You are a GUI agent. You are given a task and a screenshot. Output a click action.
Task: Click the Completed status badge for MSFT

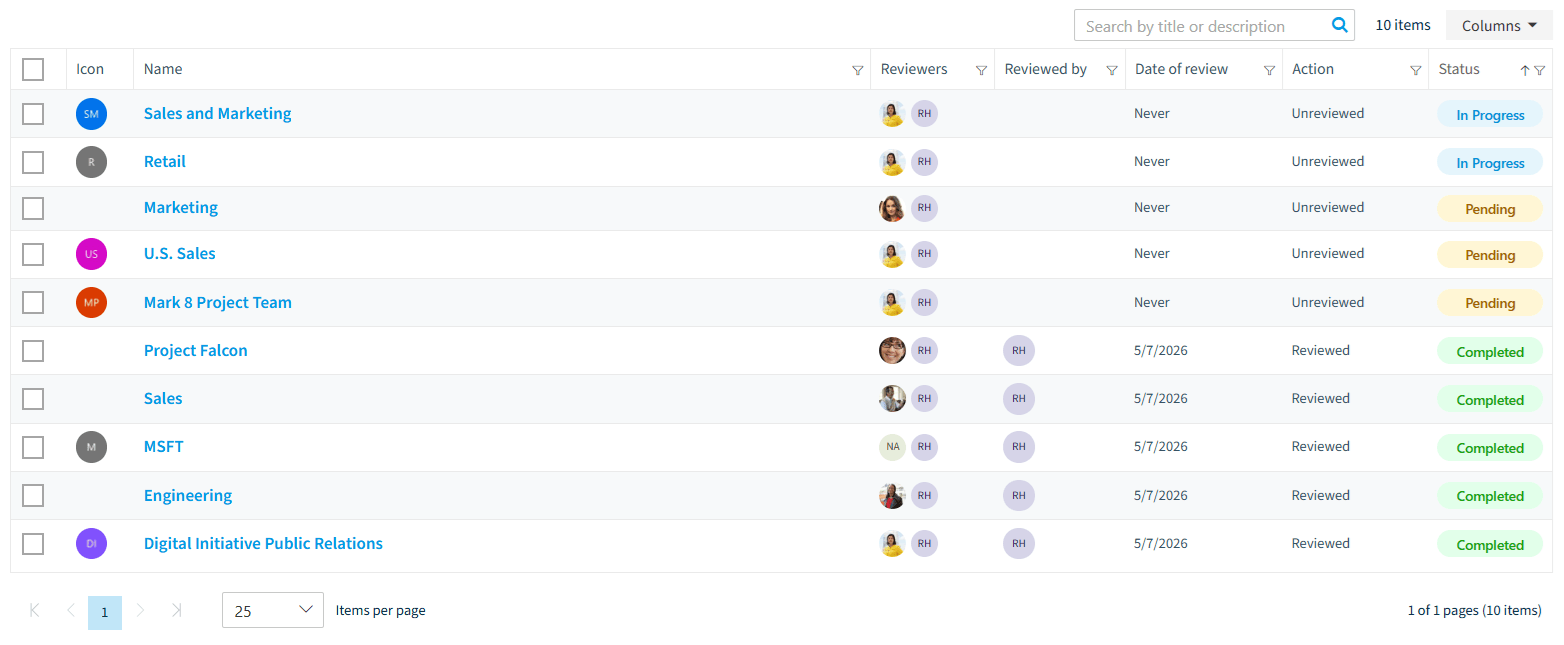coord(1490,448)
